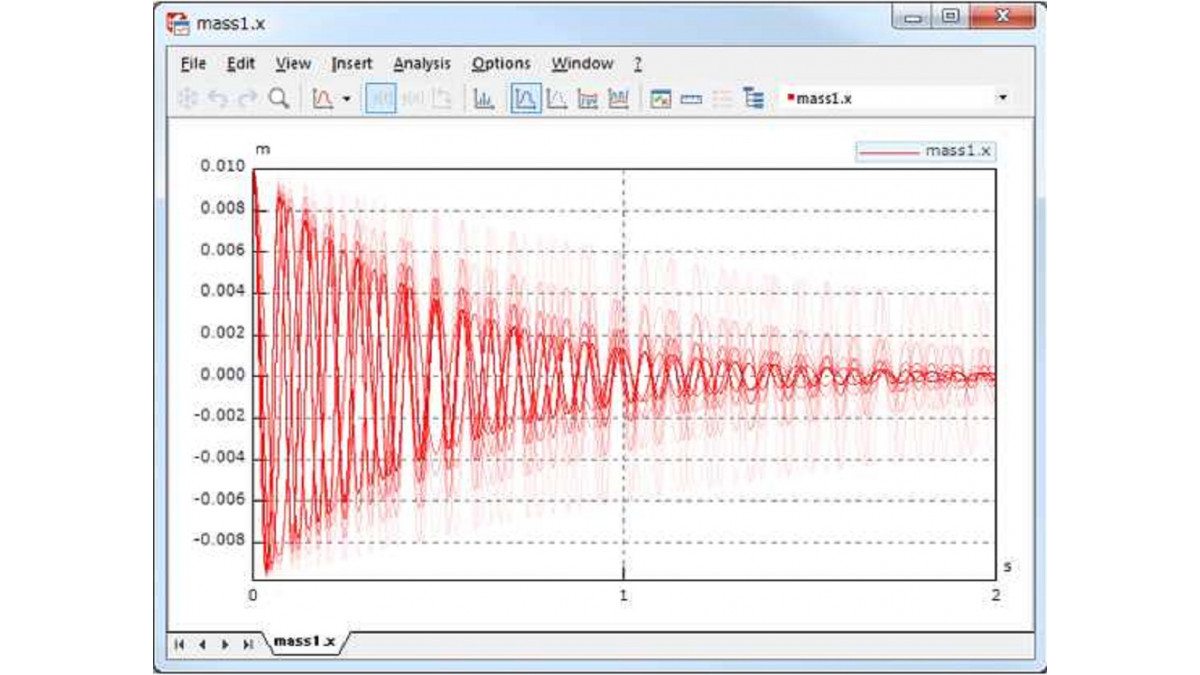Click the 0.006 label above zero on the y-axis
Image resolution: width=1200 pixels, height=675 pixels.
pos(221,250)
